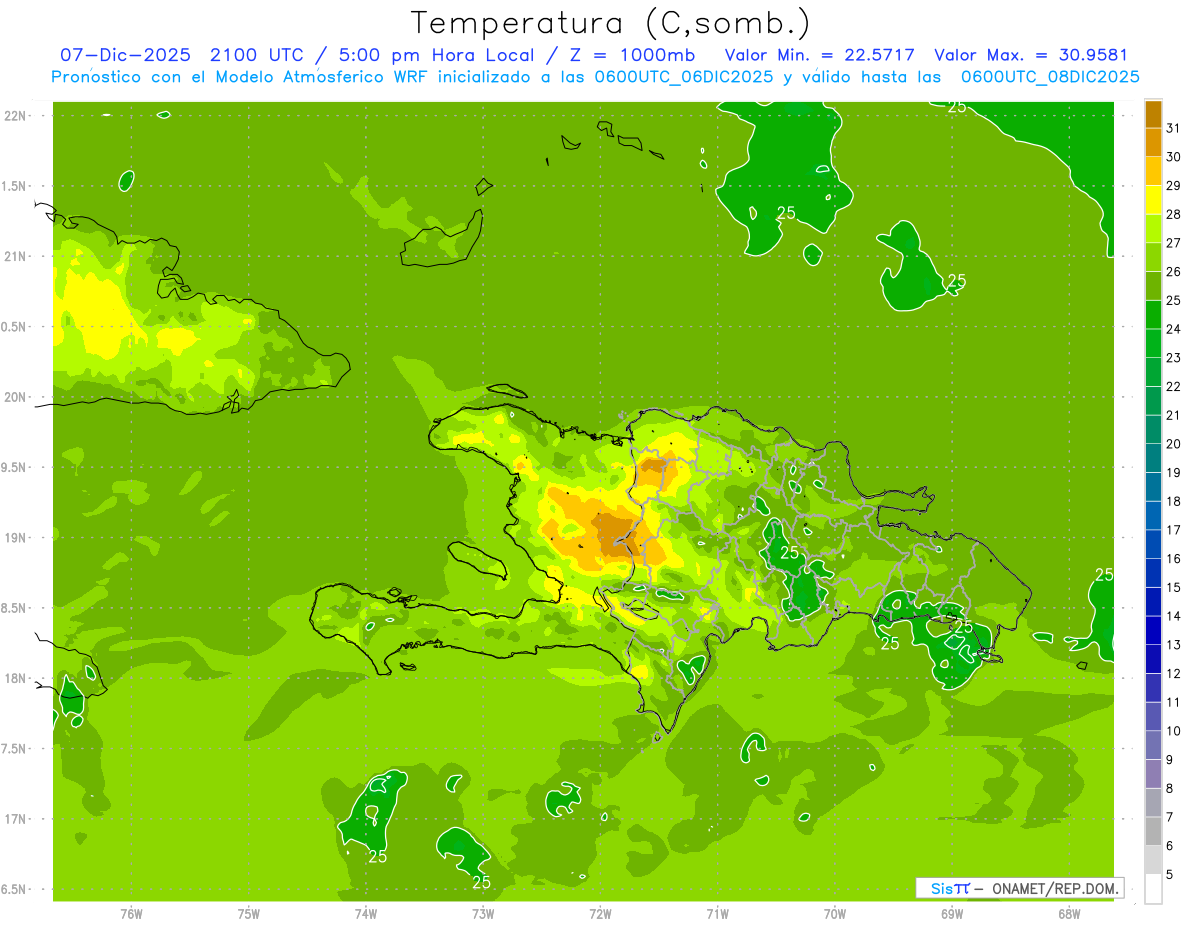Click the '18N' latitude axis label

click(x=15, y=679)
